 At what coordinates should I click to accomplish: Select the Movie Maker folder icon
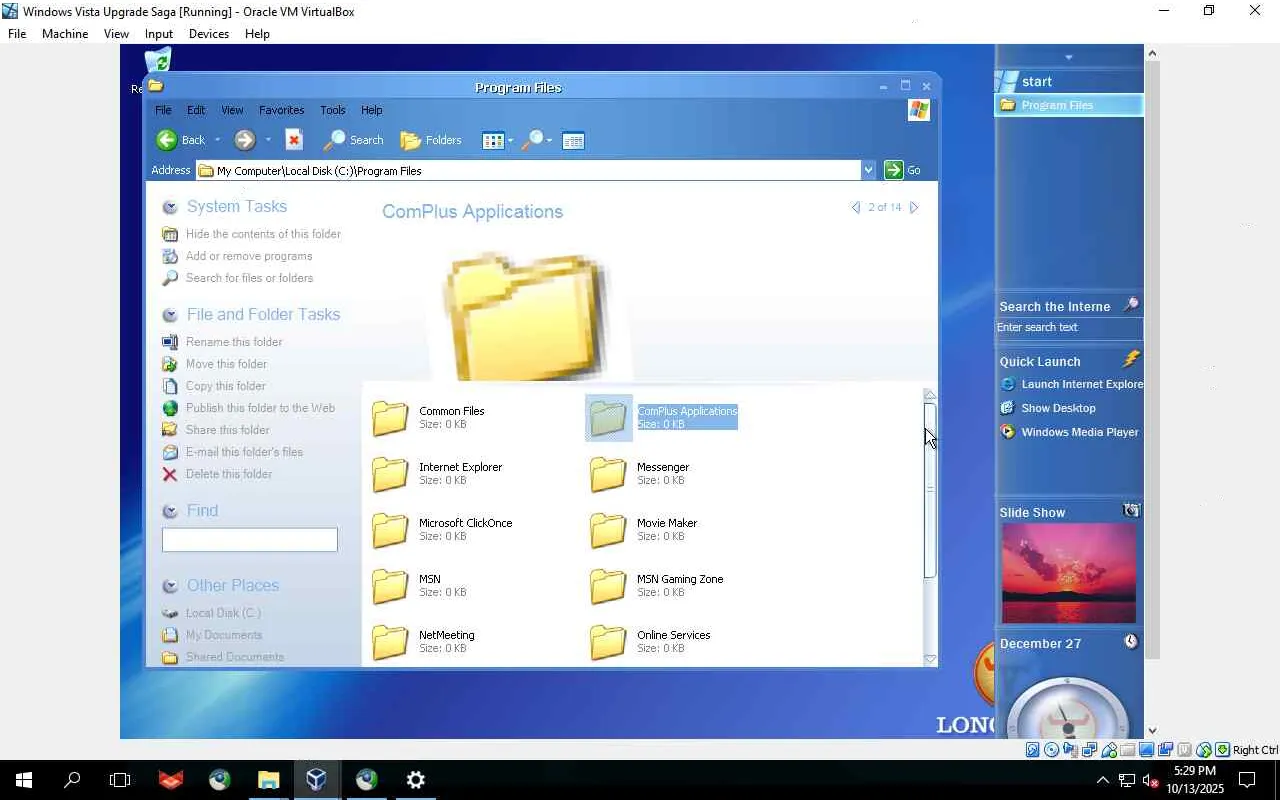click(x=608, y=530)
